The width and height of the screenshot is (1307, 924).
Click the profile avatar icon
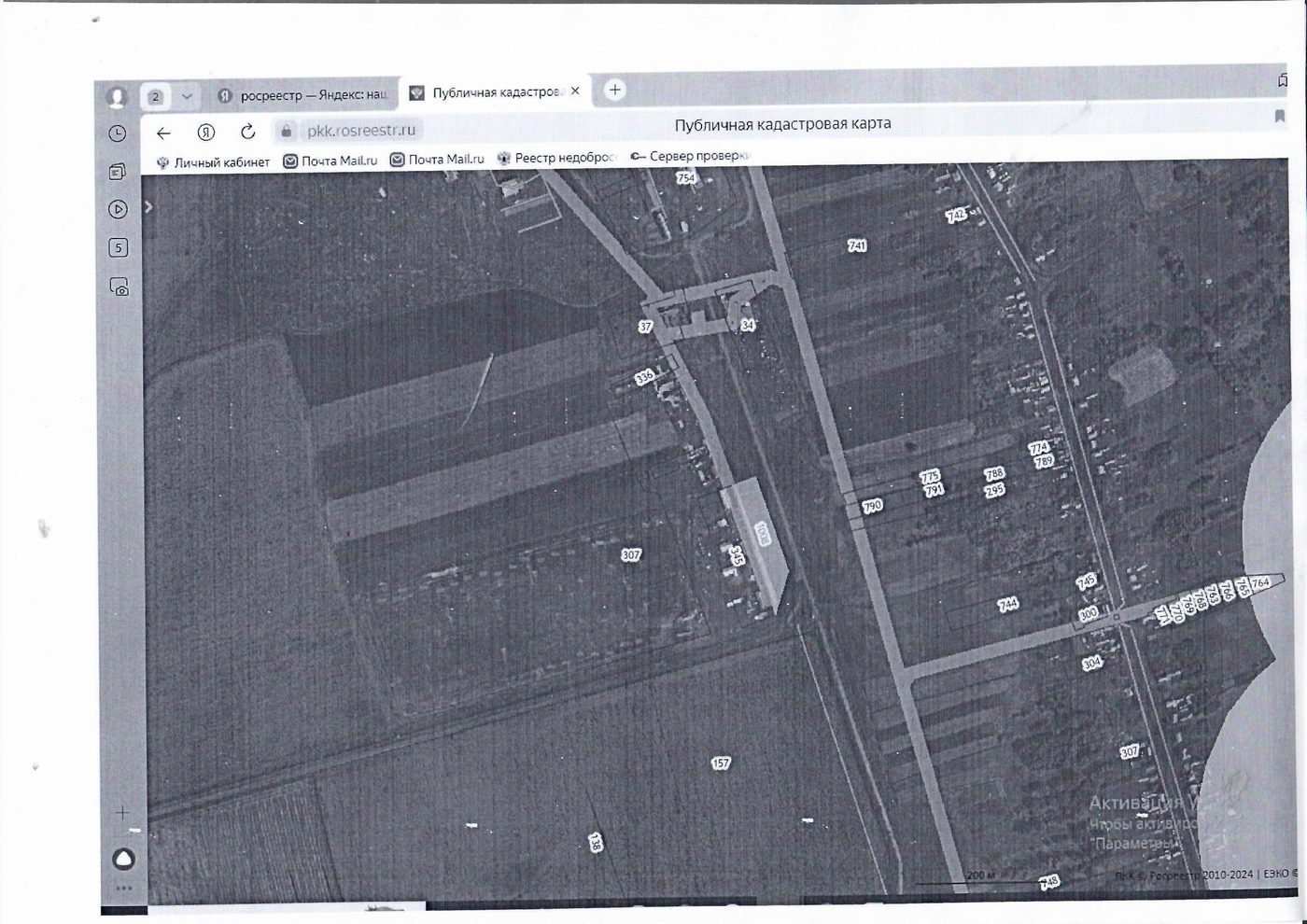tap(117, 97)
